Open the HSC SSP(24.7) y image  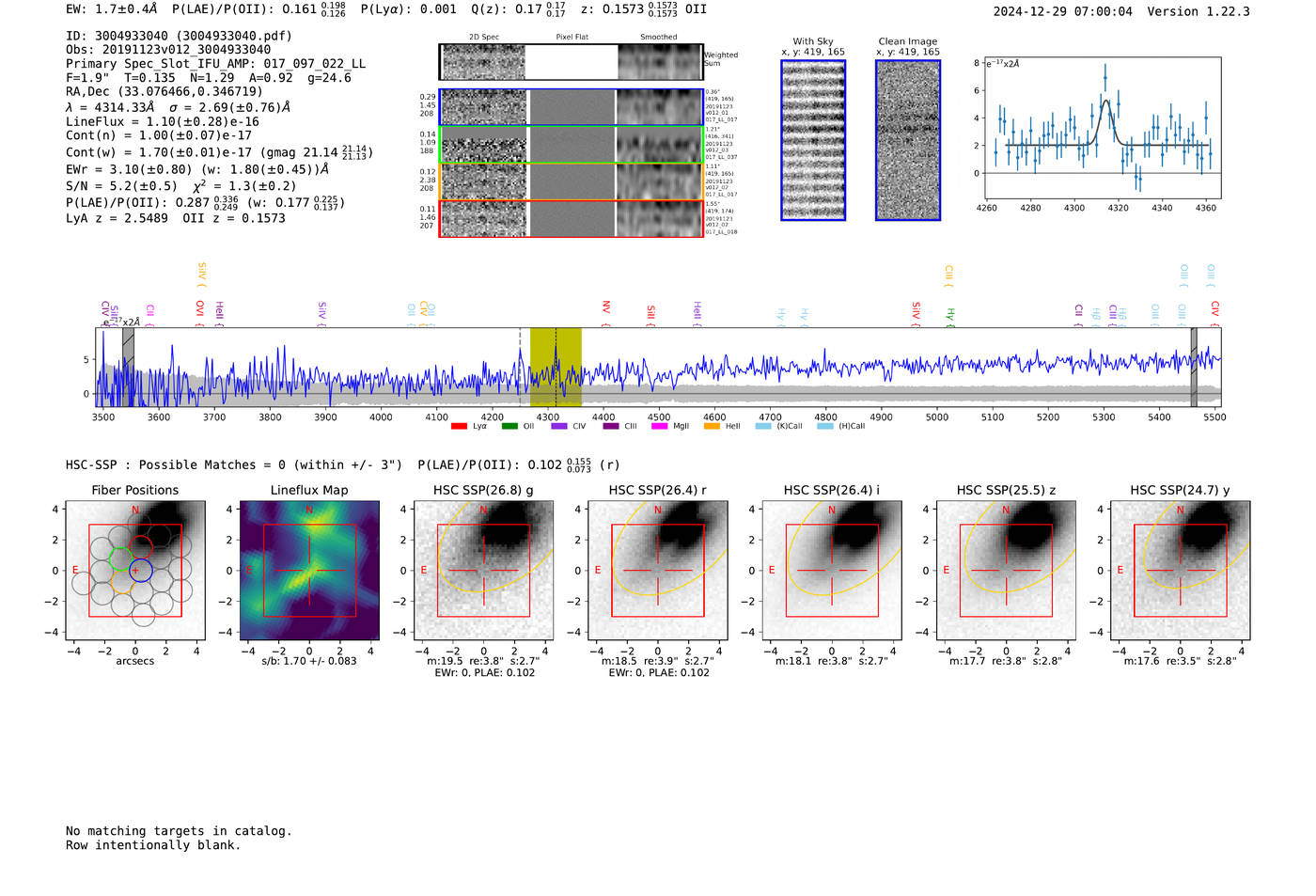point(1181,571)
